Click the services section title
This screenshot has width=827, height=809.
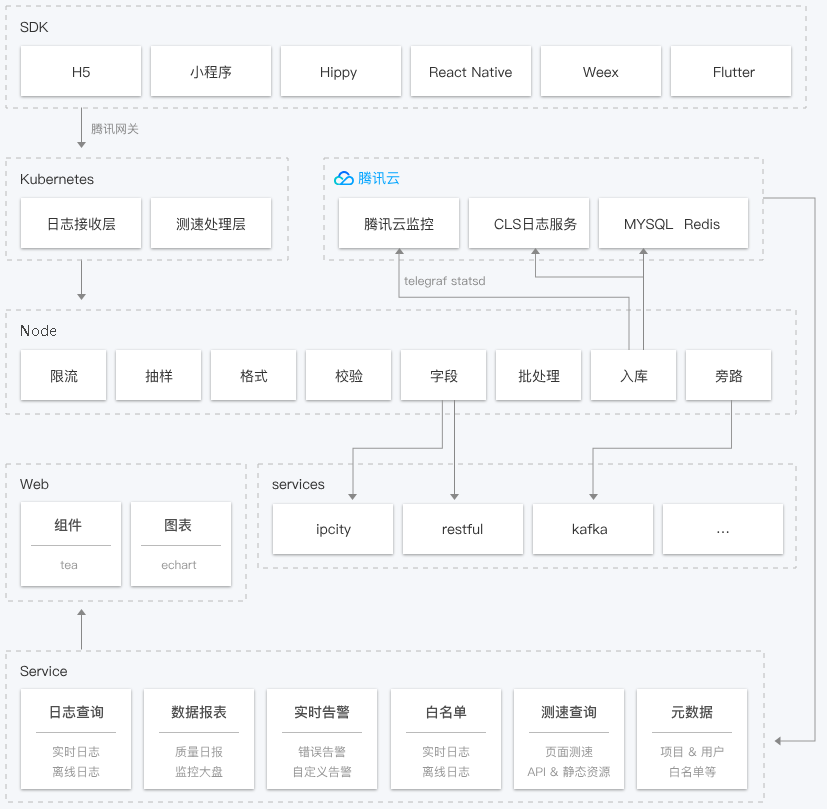click(298, 484)
